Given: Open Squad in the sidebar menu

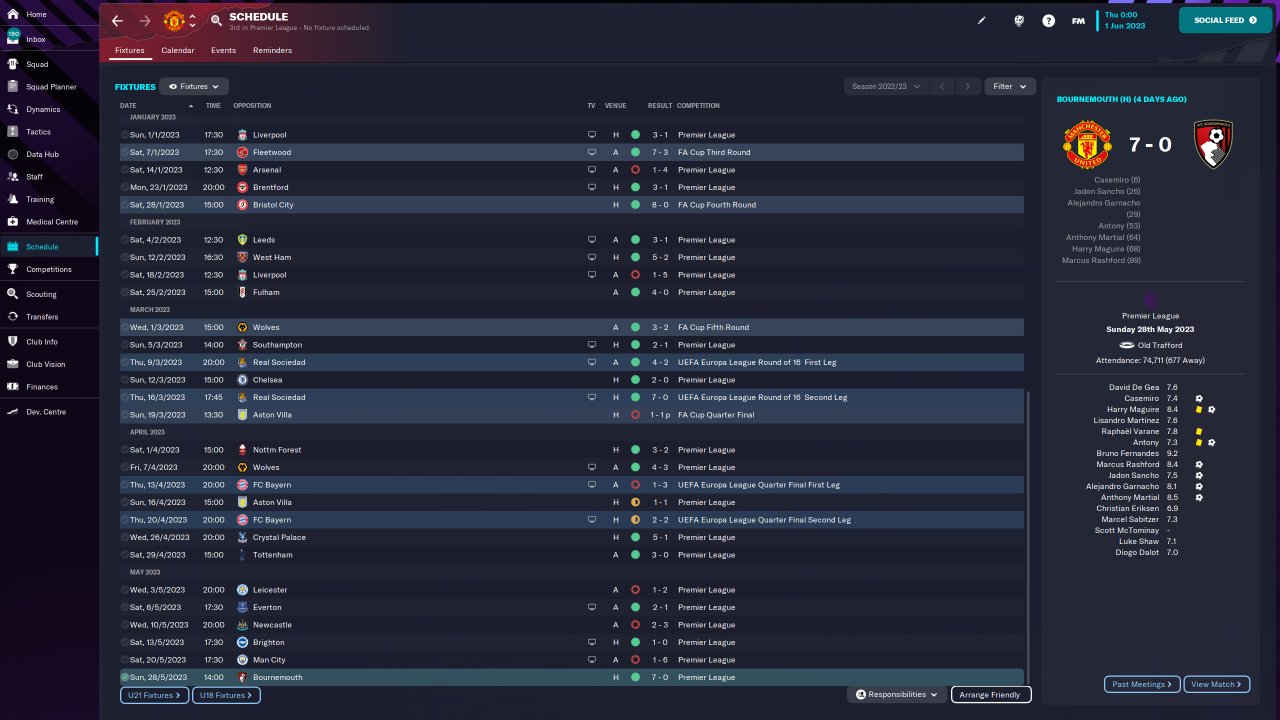Looking at the screenshot, I should 37,64.
